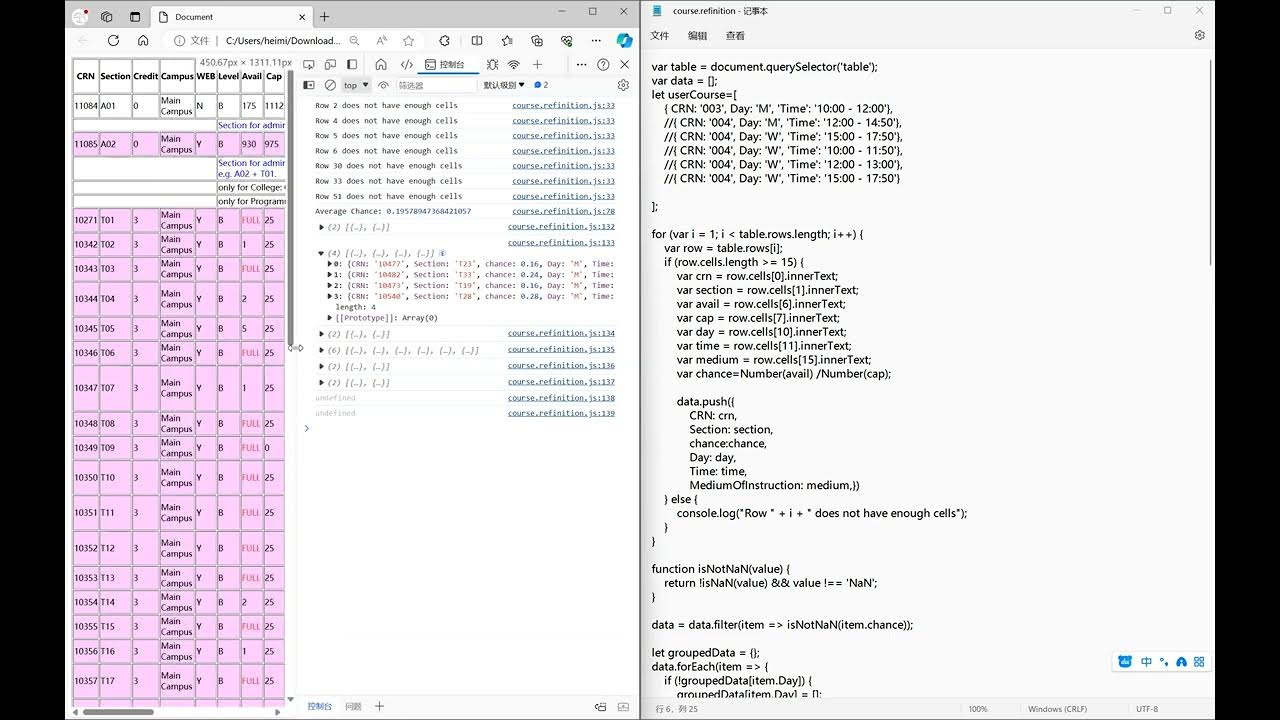This screenshot has height=720, width=1280.
Task: Toggle the console sidebar
Action: 309,85
